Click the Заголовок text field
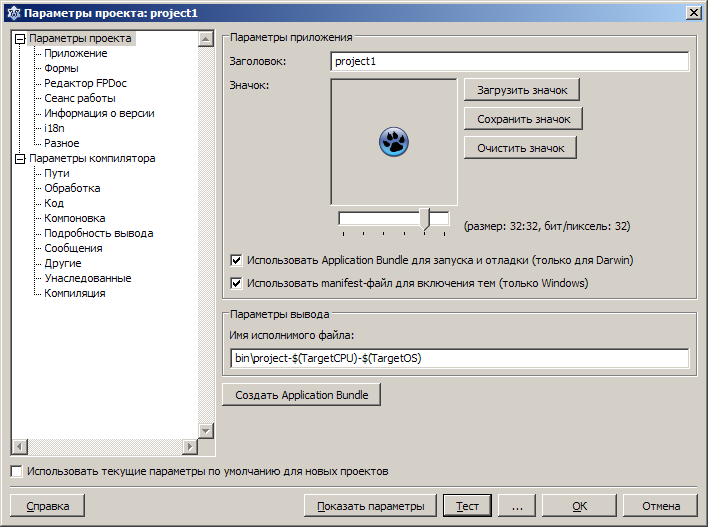708x527 pixels. coord(509,62)
